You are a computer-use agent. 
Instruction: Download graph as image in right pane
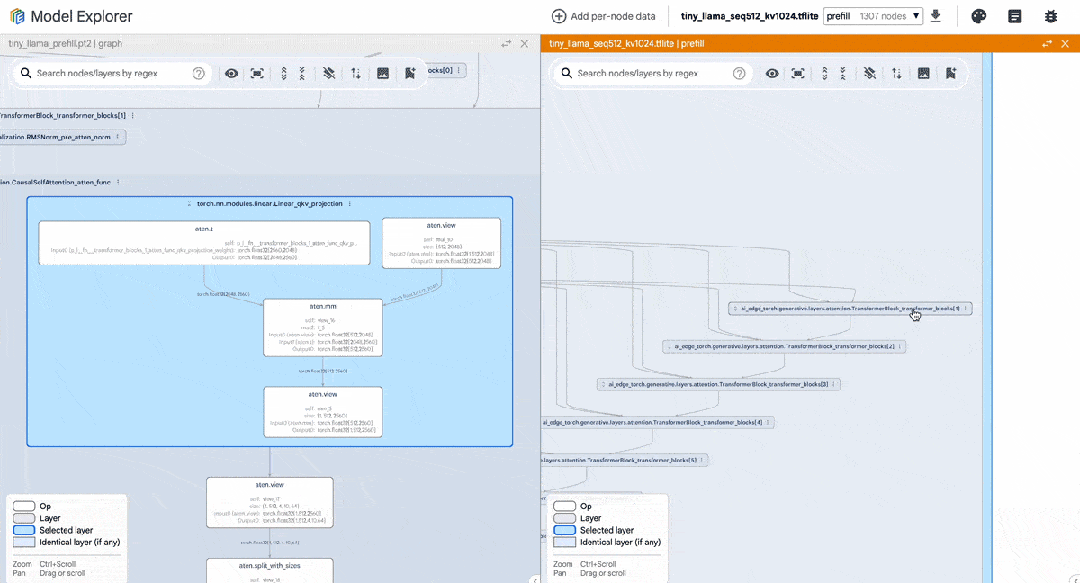[x=923, y=73]
